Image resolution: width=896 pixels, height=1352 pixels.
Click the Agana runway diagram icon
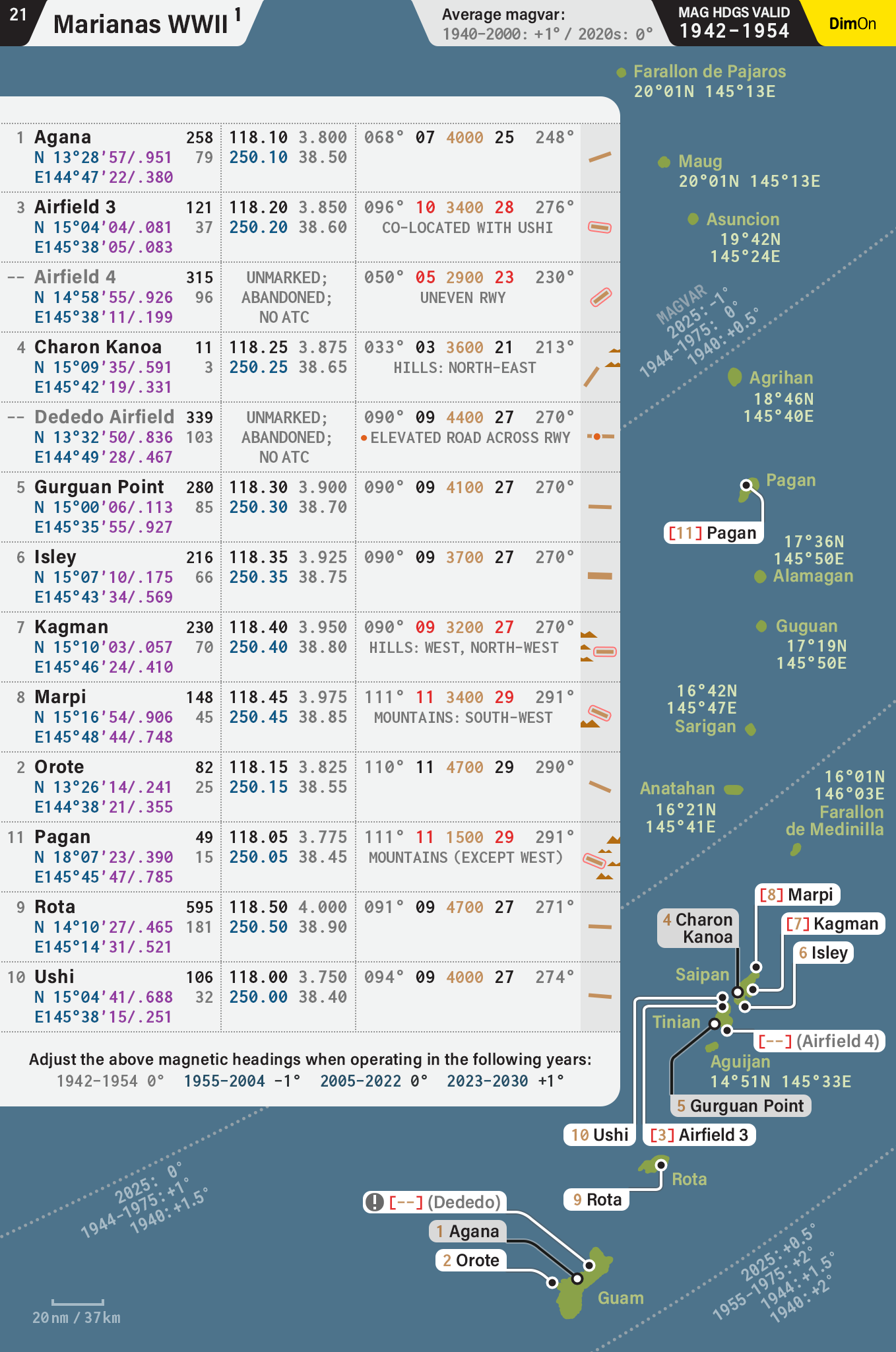pos(600,157)
